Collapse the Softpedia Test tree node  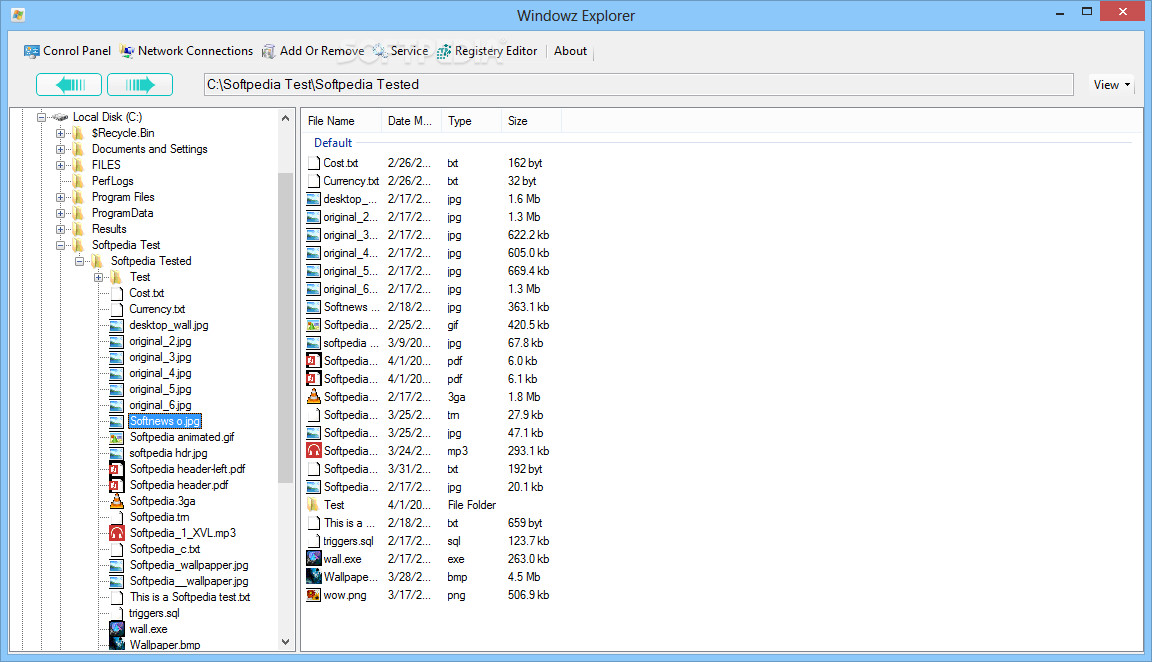pyautogui.click(x=60, y=245)
